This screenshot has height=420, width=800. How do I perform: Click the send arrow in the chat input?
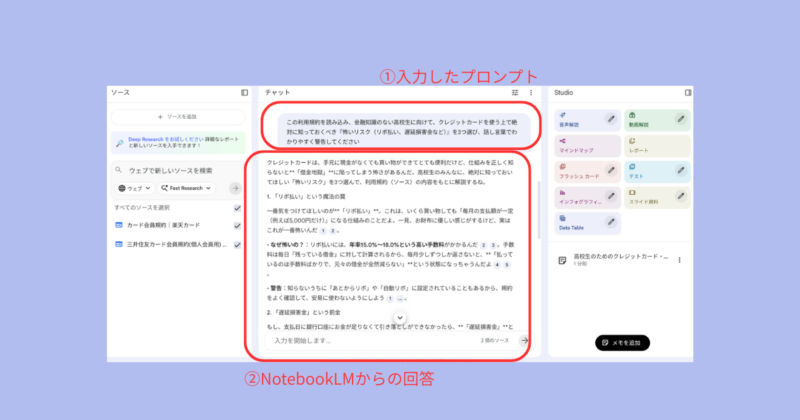click(x=524, y=341)
